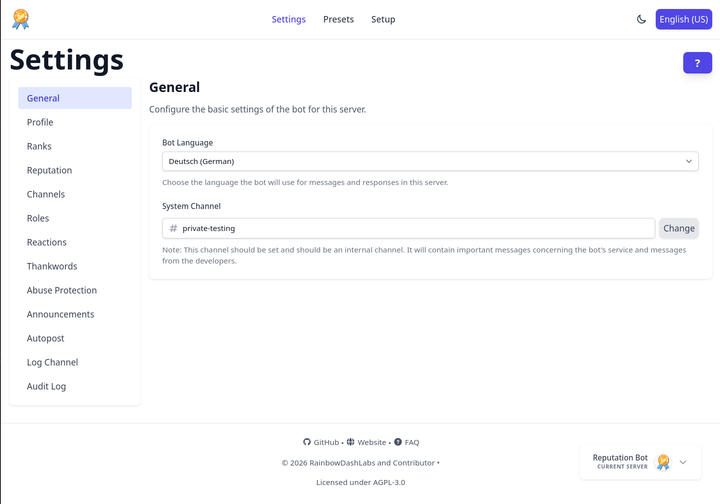Go to Audit Log settings

click(x=46, y=386)
